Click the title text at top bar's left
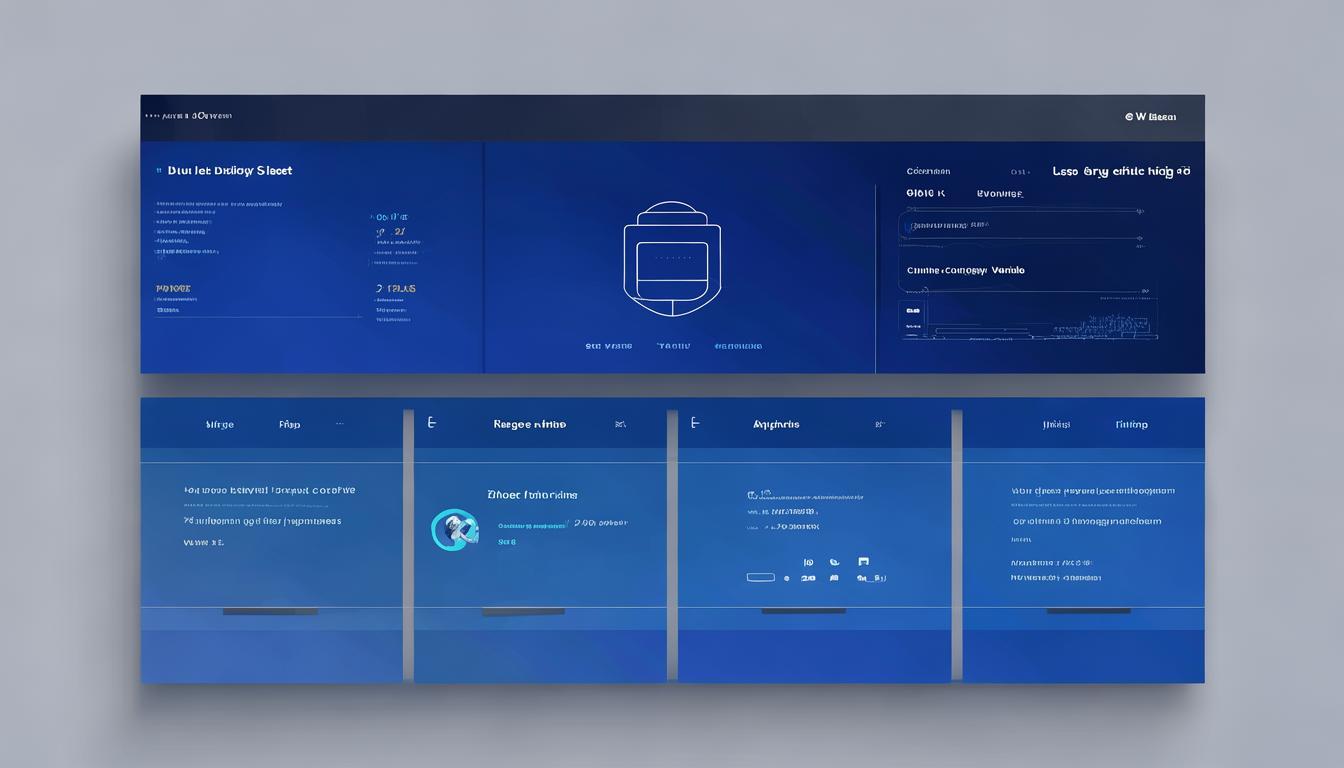Viewport: 1344px width, 768px height. click(x=189, y=116)
